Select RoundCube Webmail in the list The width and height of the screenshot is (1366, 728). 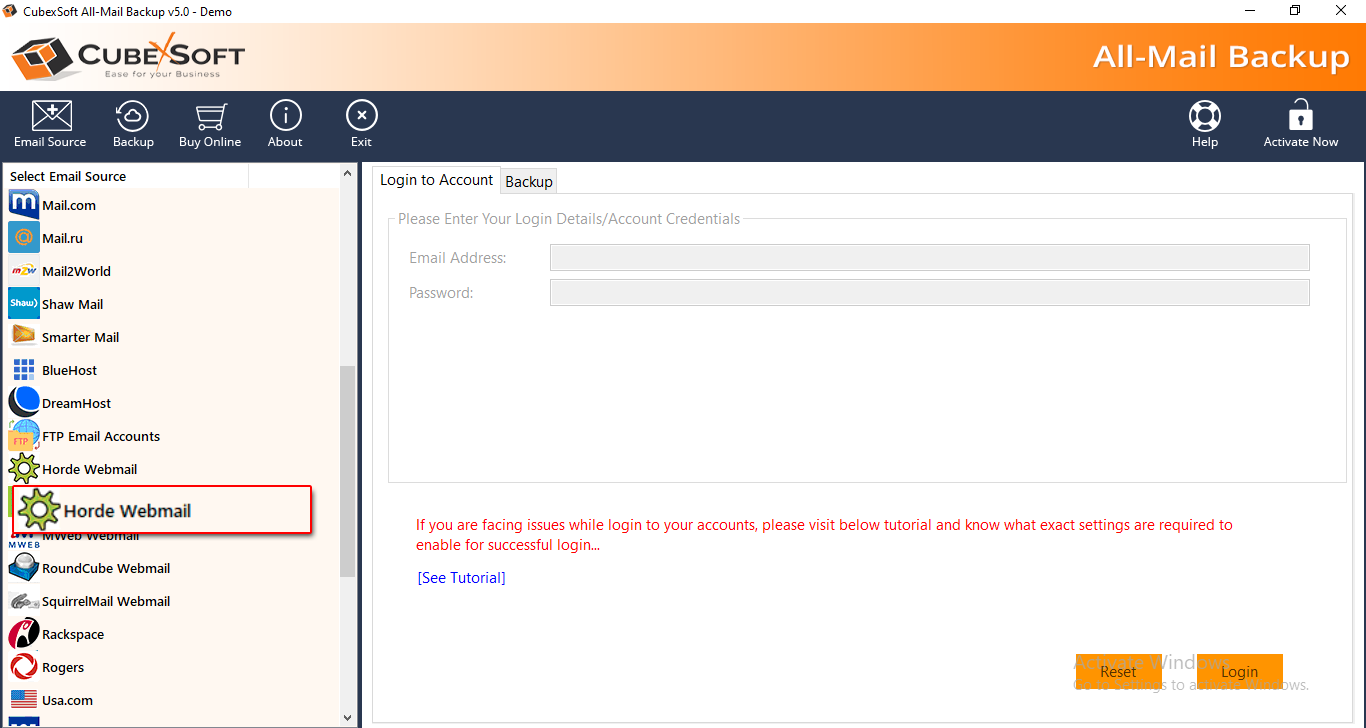pos(105,568)
